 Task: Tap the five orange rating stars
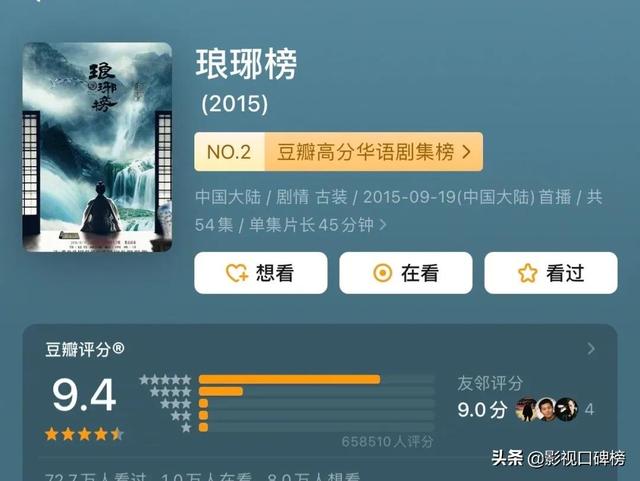84,434
